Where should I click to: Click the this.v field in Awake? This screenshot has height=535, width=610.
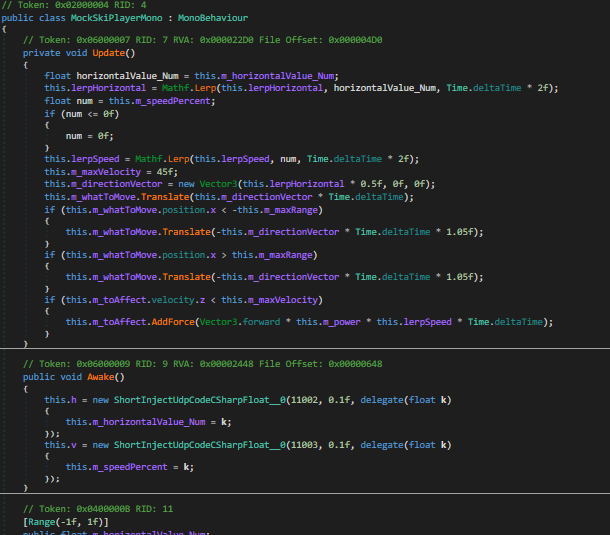tap(74, 445)
